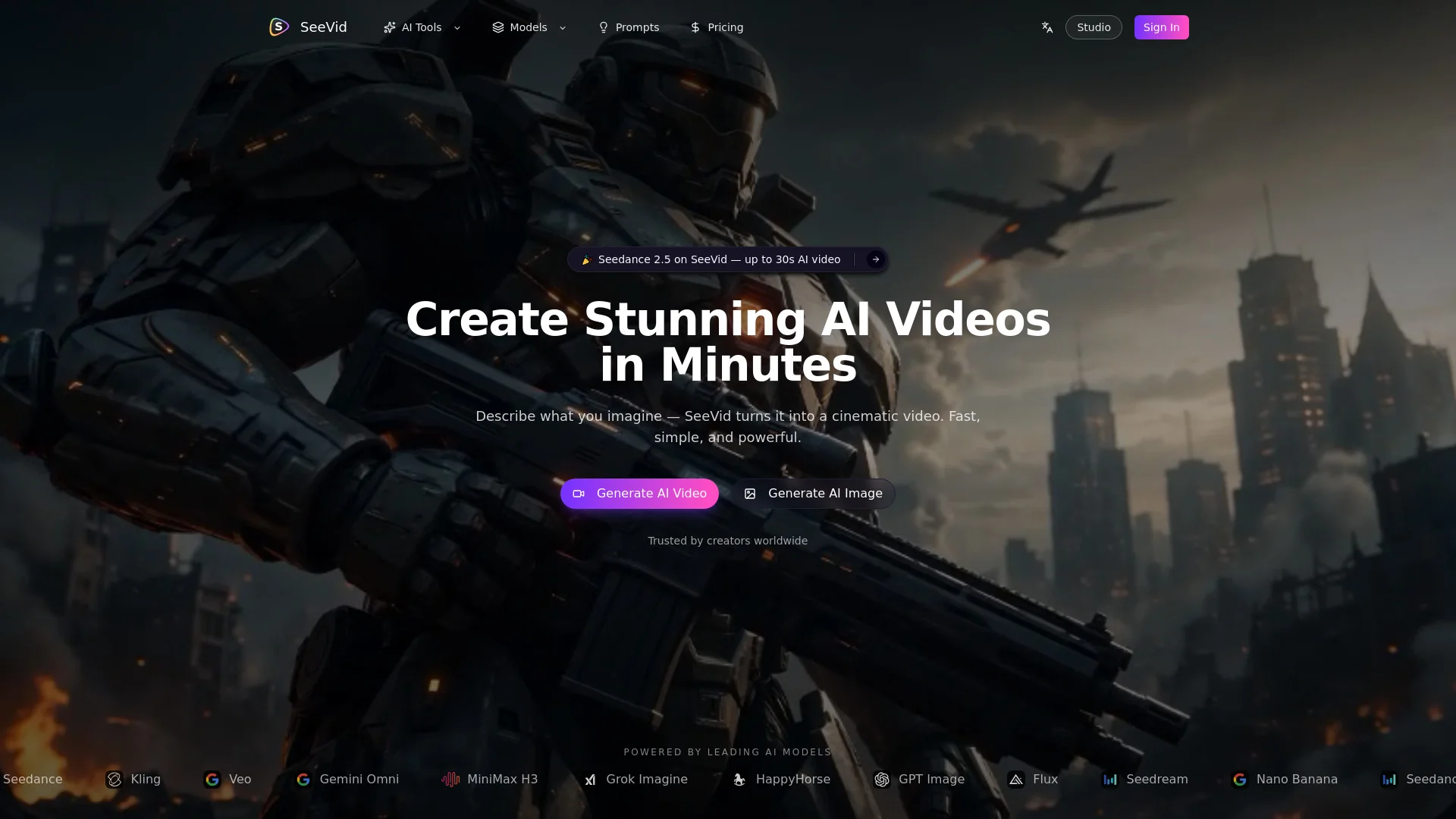
Task: Click the Sign In button
Action: click(1162, 27)
